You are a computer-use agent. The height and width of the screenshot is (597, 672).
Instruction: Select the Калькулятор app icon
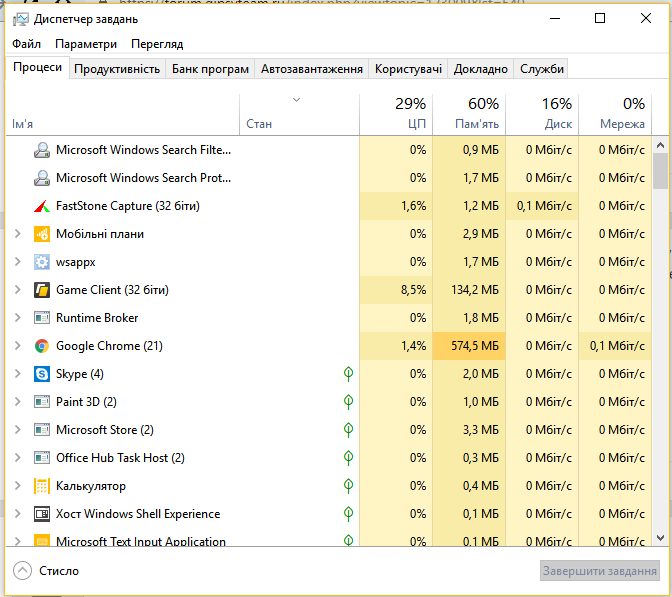point(42,486)
